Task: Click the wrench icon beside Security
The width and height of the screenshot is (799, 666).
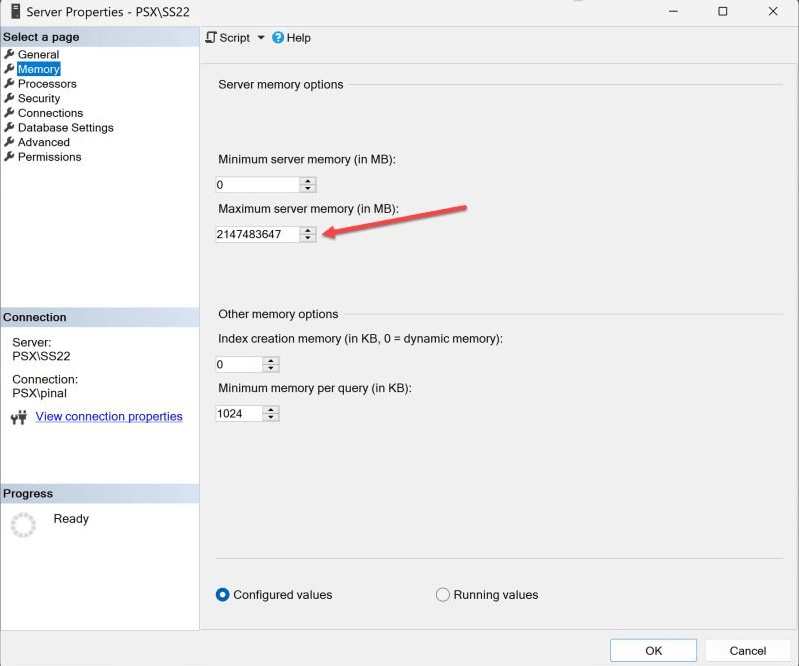Action: coord(9,98)
